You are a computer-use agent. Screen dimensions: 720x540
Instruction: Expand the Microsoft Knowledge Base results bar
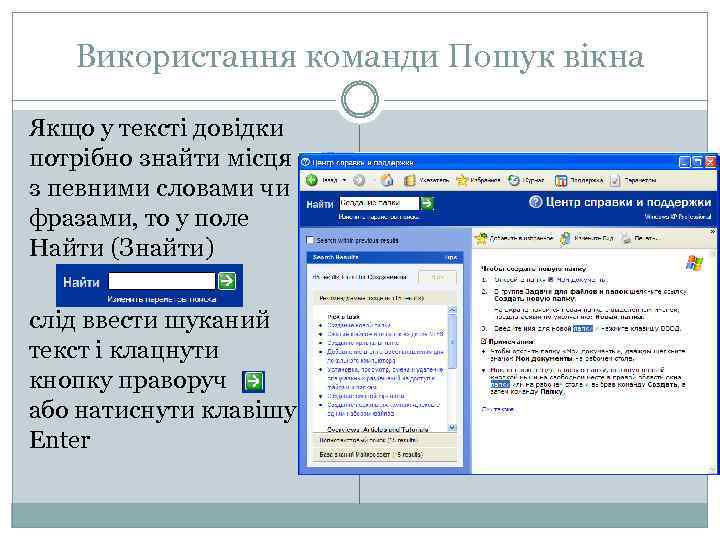coord(385,455)
